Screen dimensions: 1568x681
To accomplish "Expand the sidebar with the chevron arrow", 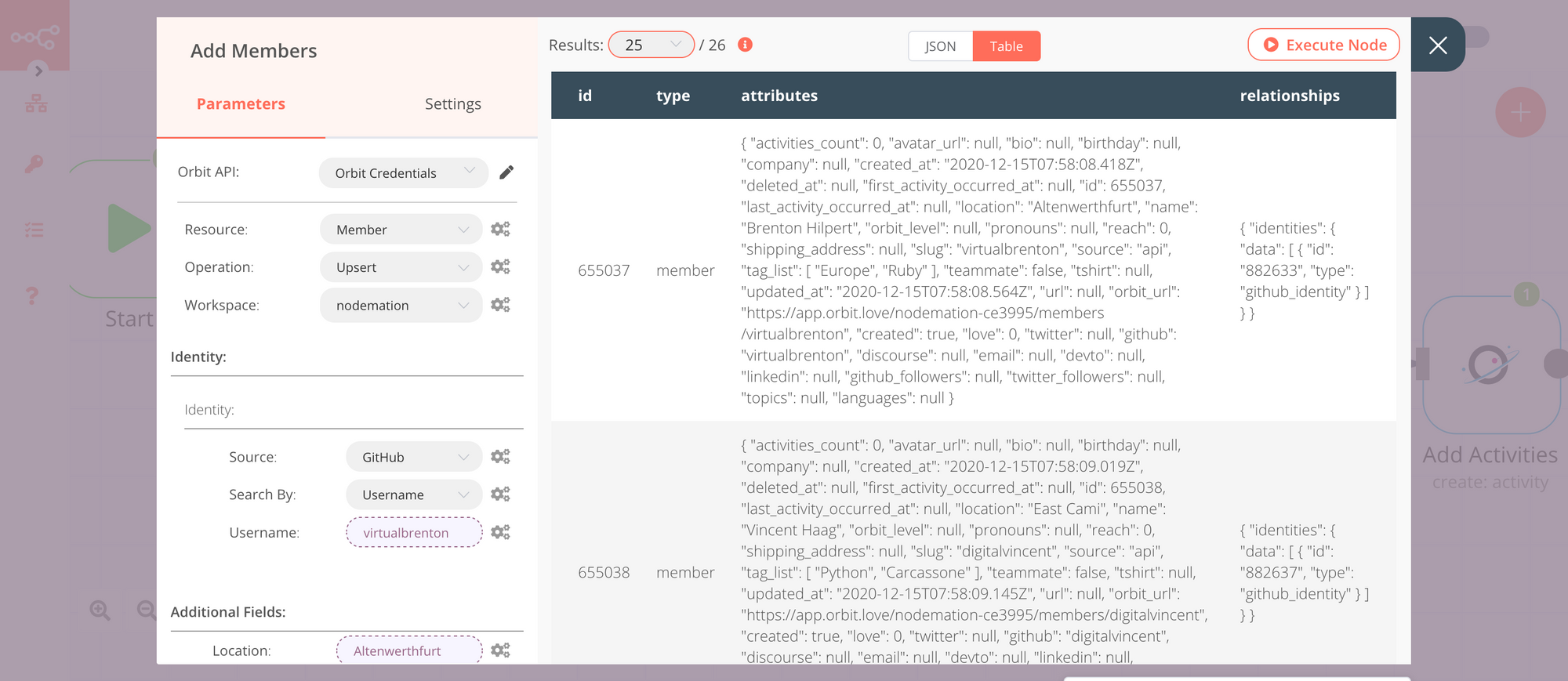I will coord(38,71).
